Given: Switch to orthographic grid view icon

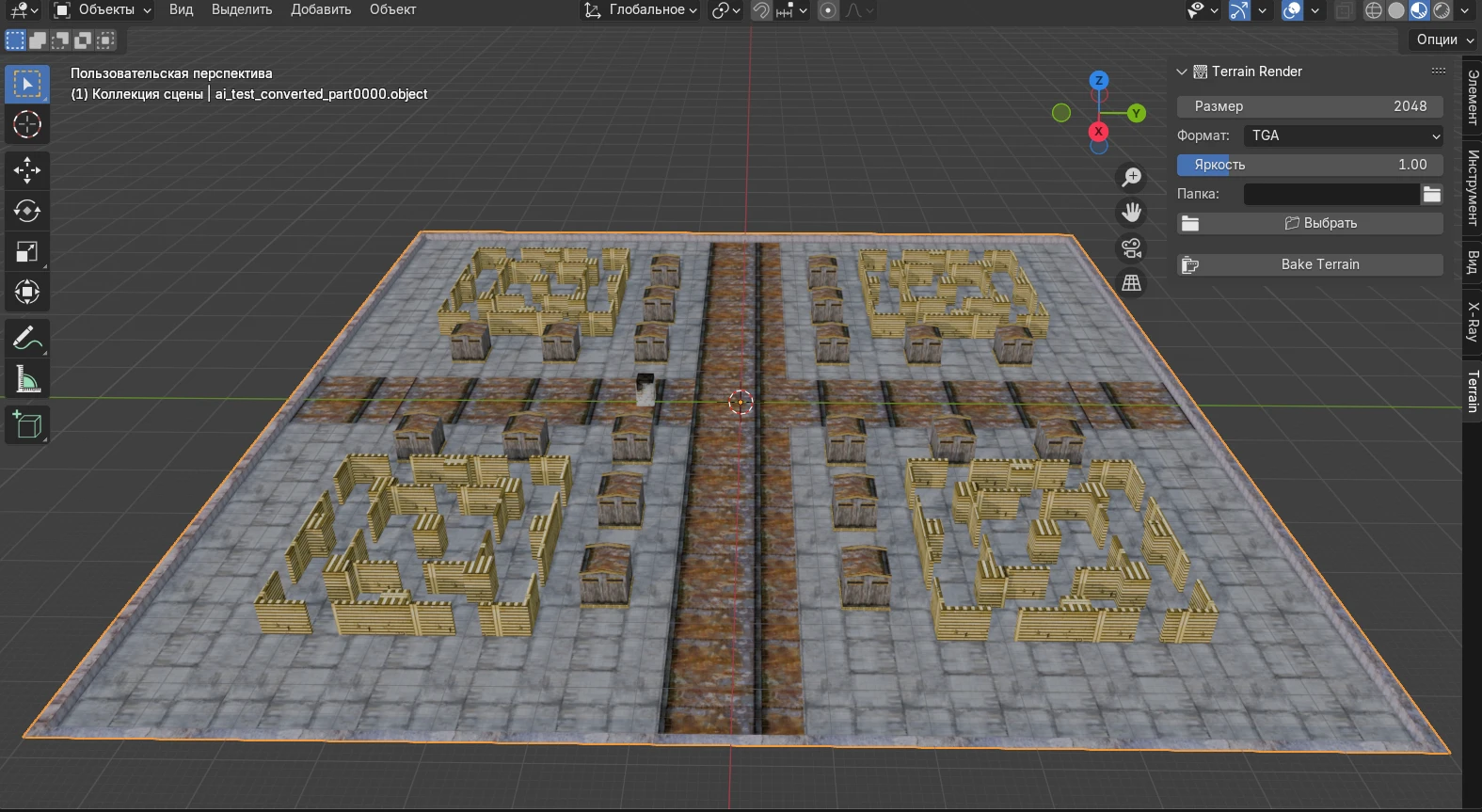Looking at the screenshot, I should [x=1131, y=282].
